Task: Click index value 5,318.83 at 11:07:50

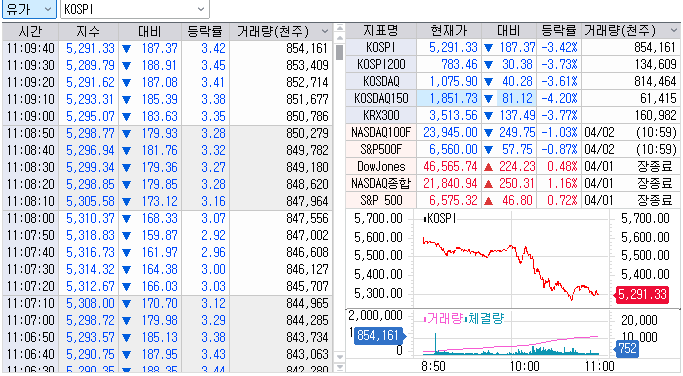Action: (90, 235)
